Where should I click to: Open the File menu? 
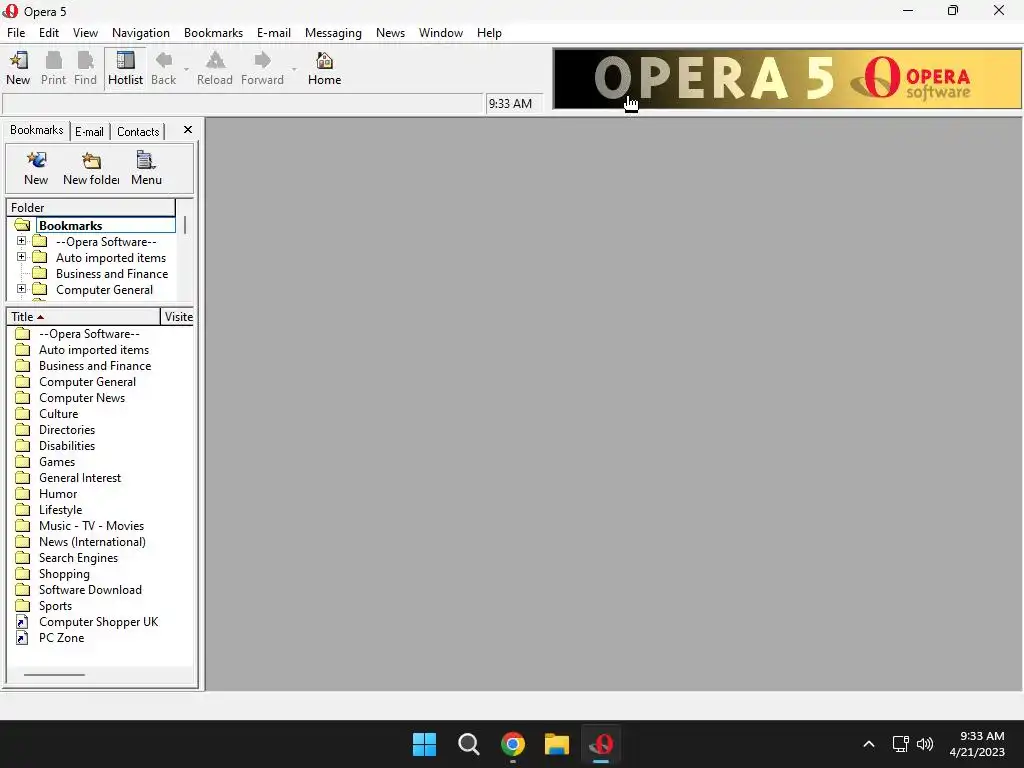16,33
